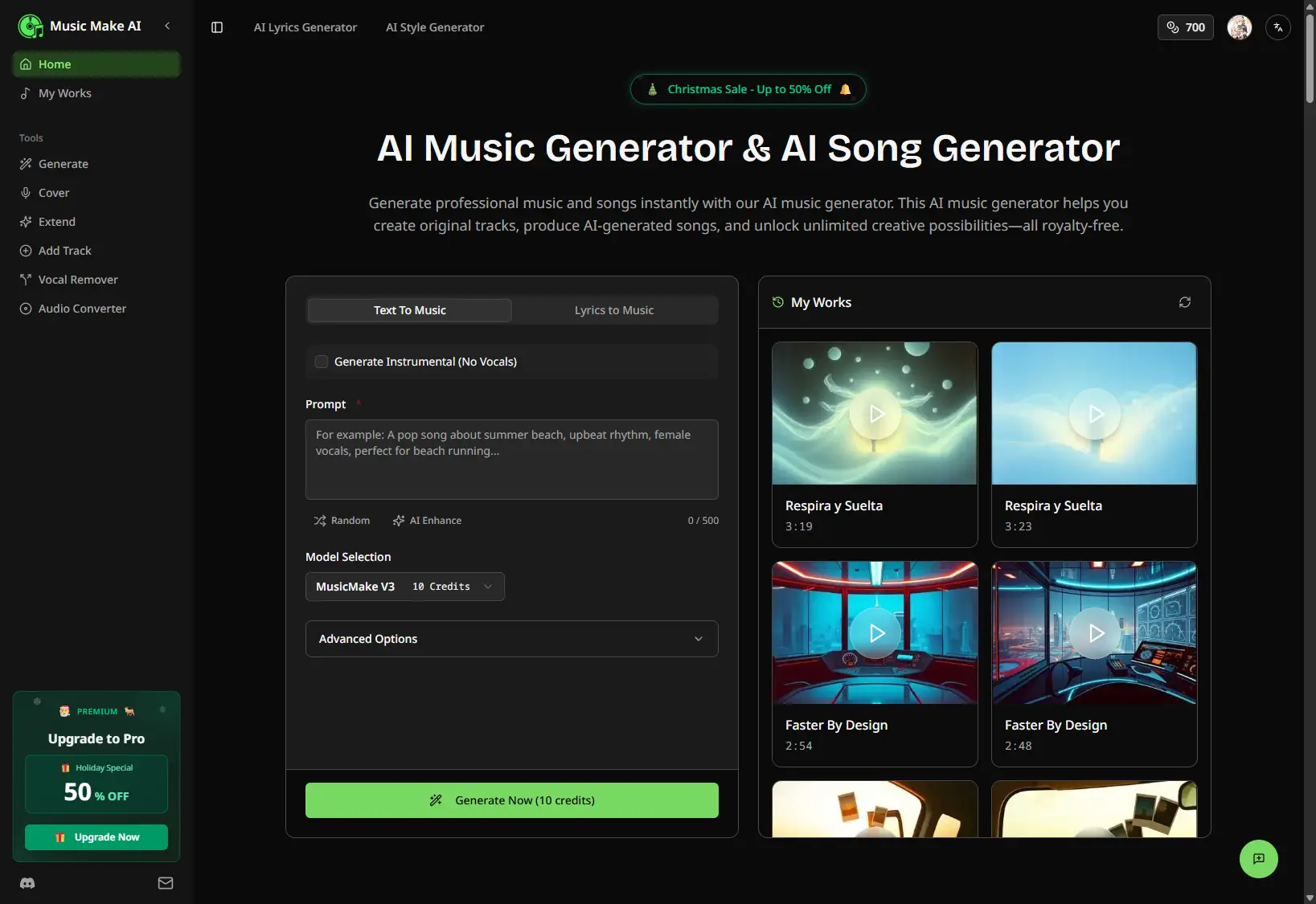Collapse the sidebar panel icon
This screenshot has width=1316, height=904.
pos(216,27)
